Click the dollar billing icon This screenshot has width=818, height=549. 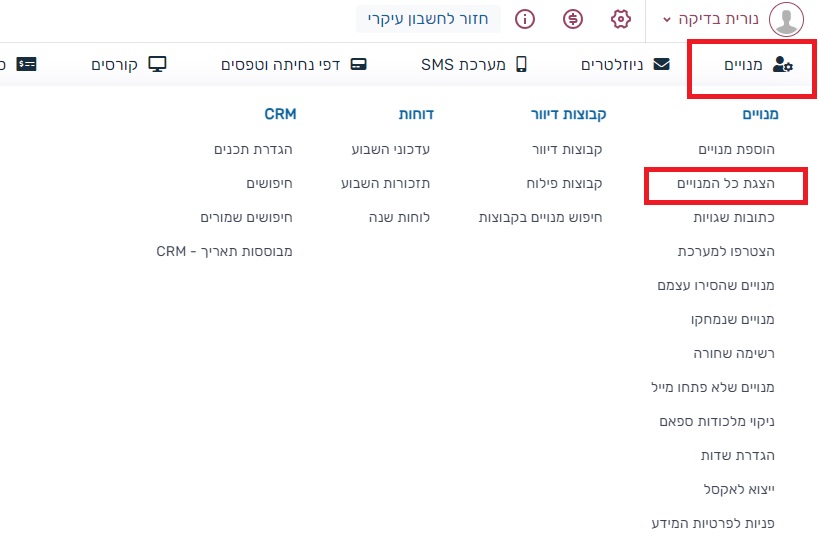573,19
